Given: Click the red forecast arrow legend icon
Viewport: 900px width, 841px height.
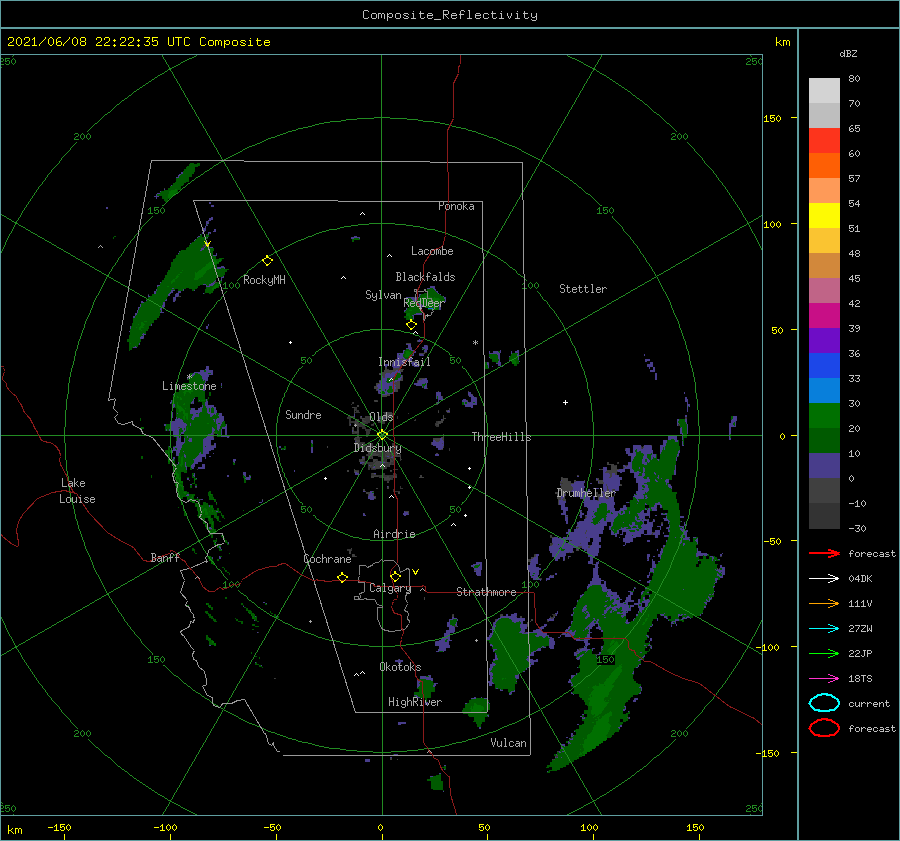Looking at the screenshot, I should (824, 553).
